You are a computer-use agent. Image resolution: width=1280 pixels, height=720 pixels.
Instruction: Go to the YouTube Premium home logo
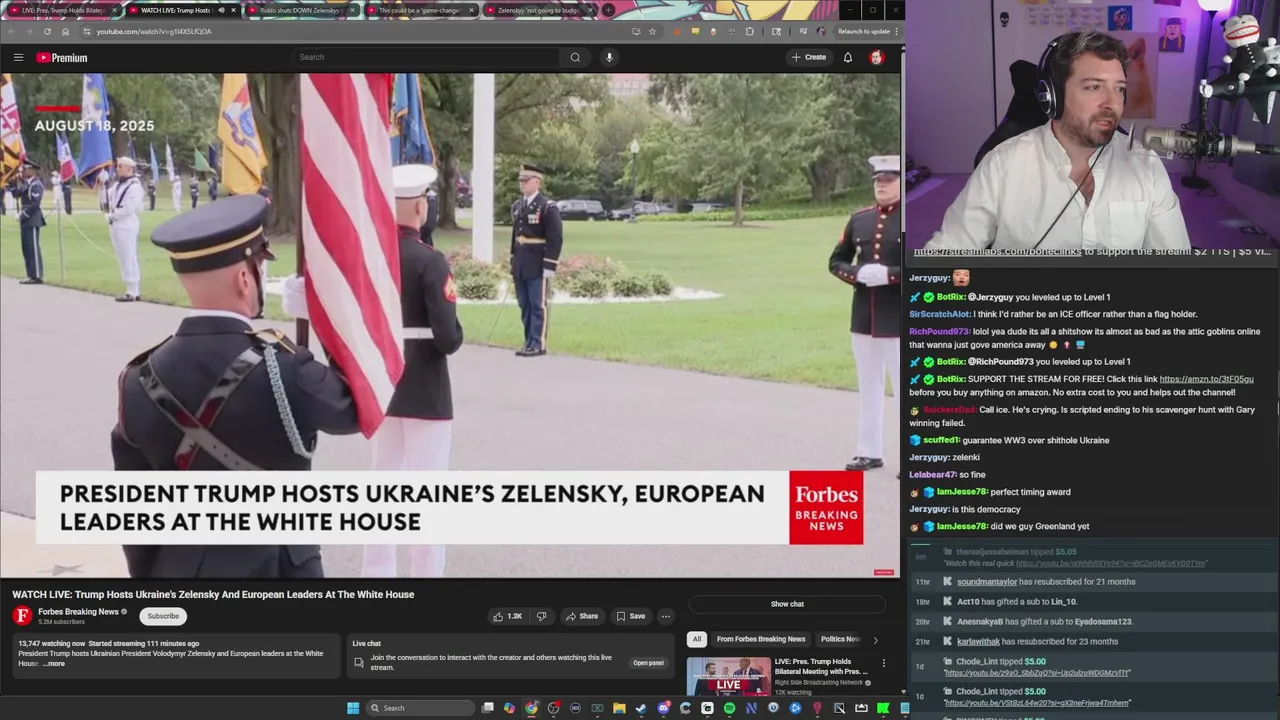click(x=62, y=57)
